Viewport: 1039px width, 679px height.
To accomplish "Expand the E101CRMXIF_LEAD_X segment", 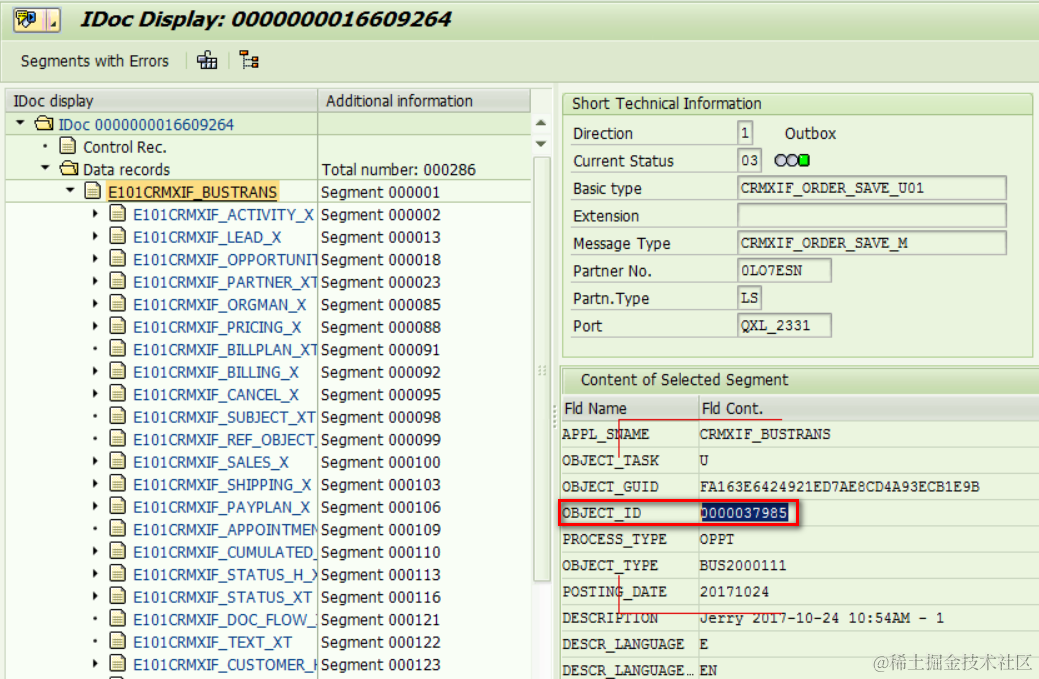I will (x=95, y=236).
